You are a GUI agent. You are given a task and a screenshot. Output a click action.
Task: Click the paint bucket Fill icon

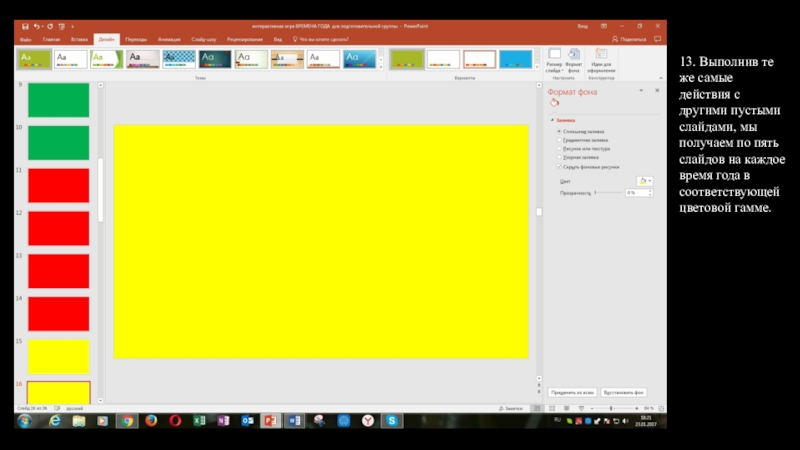[553, 103]
